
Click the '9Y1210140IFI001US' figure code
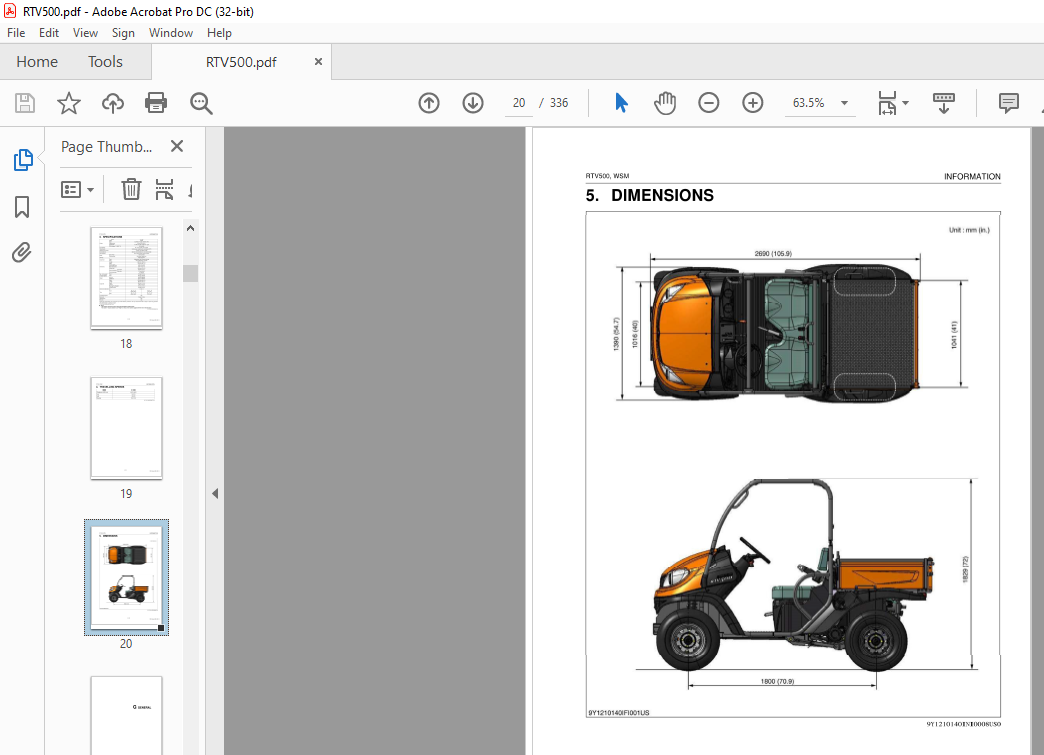point(619,712)
